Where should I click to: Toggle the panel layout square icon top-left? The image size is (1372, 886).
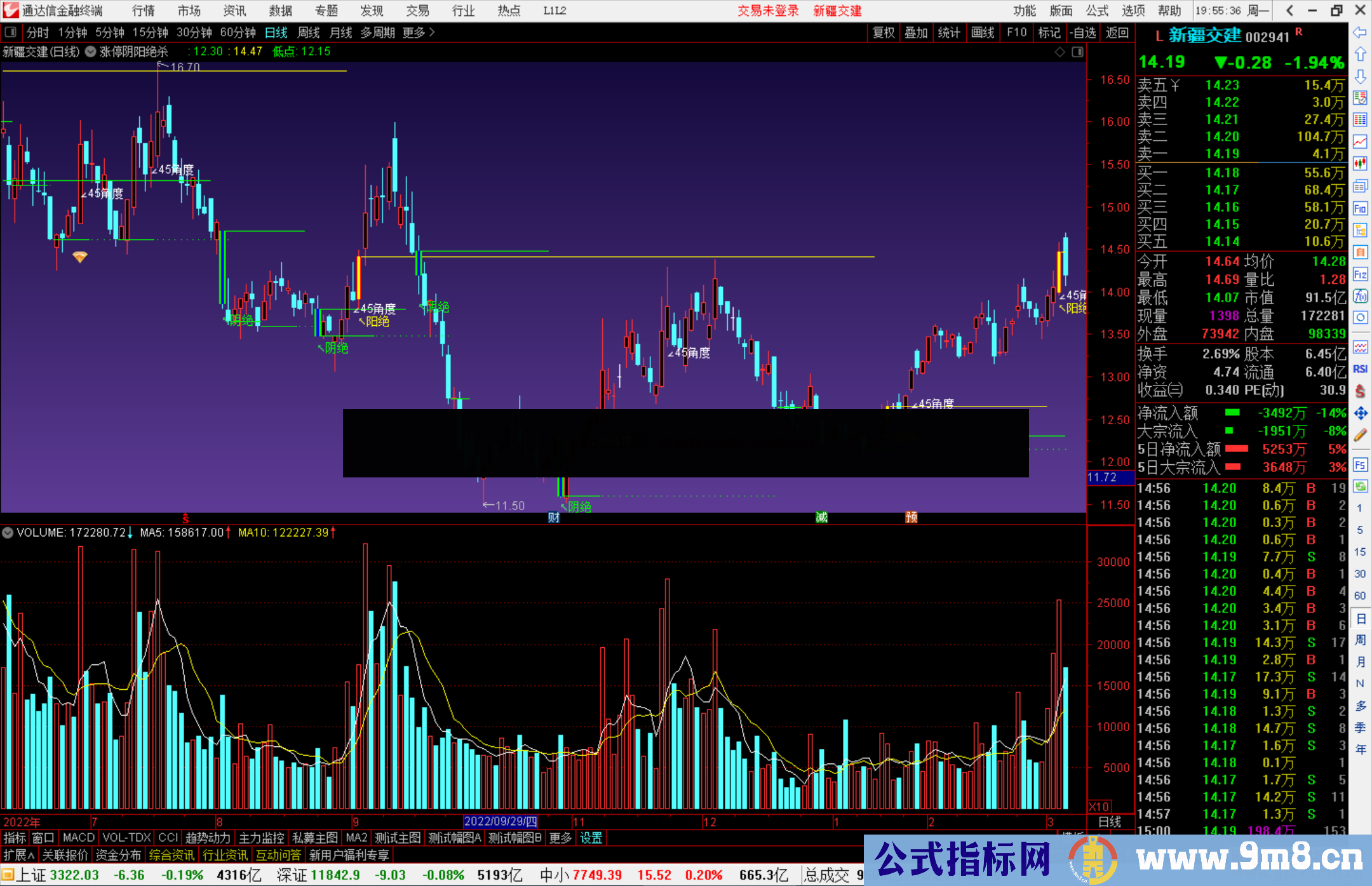point(11,32)
